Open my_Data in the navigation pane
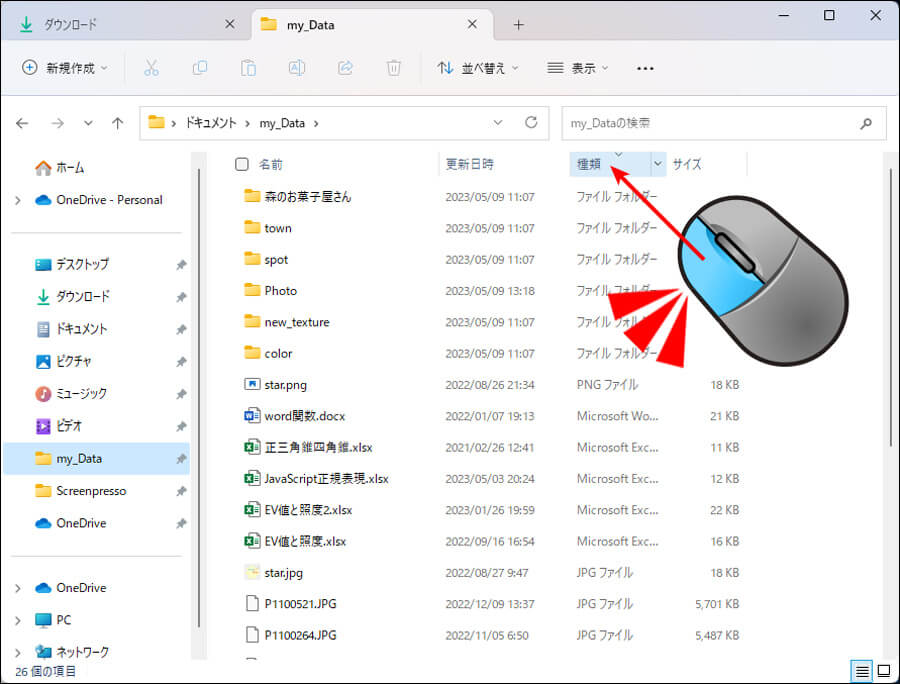Screen dimensions: 900x684 [96, 458]
